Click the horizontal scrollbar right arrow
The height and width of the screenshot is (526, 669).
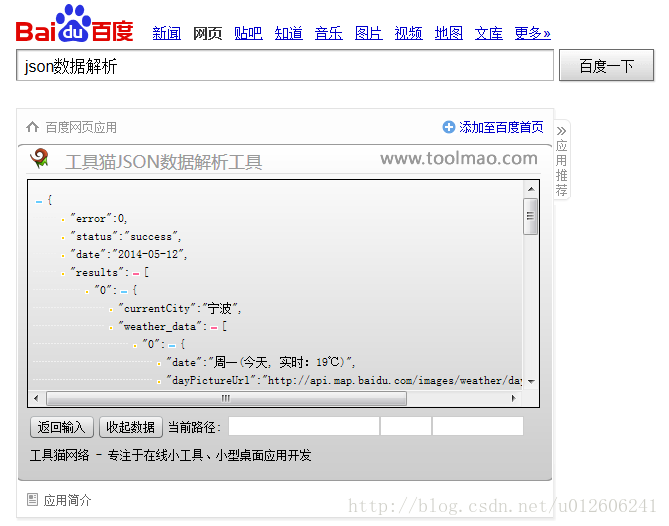pos(513,398)
